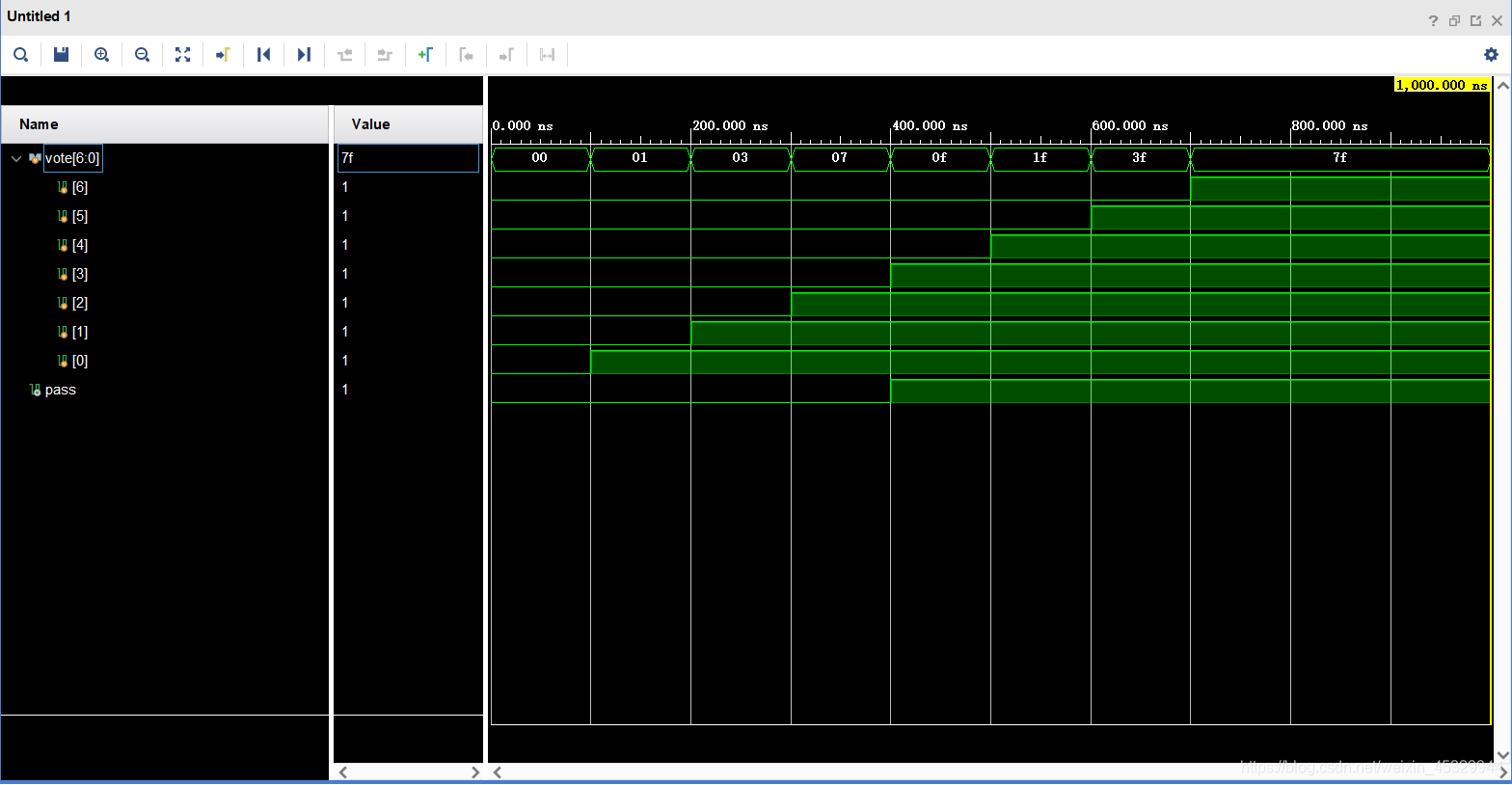Image resolution: width=1512 pixels, height=785 pixels.
Task: Select bit [0] signal row
Action: click(80, 361)
